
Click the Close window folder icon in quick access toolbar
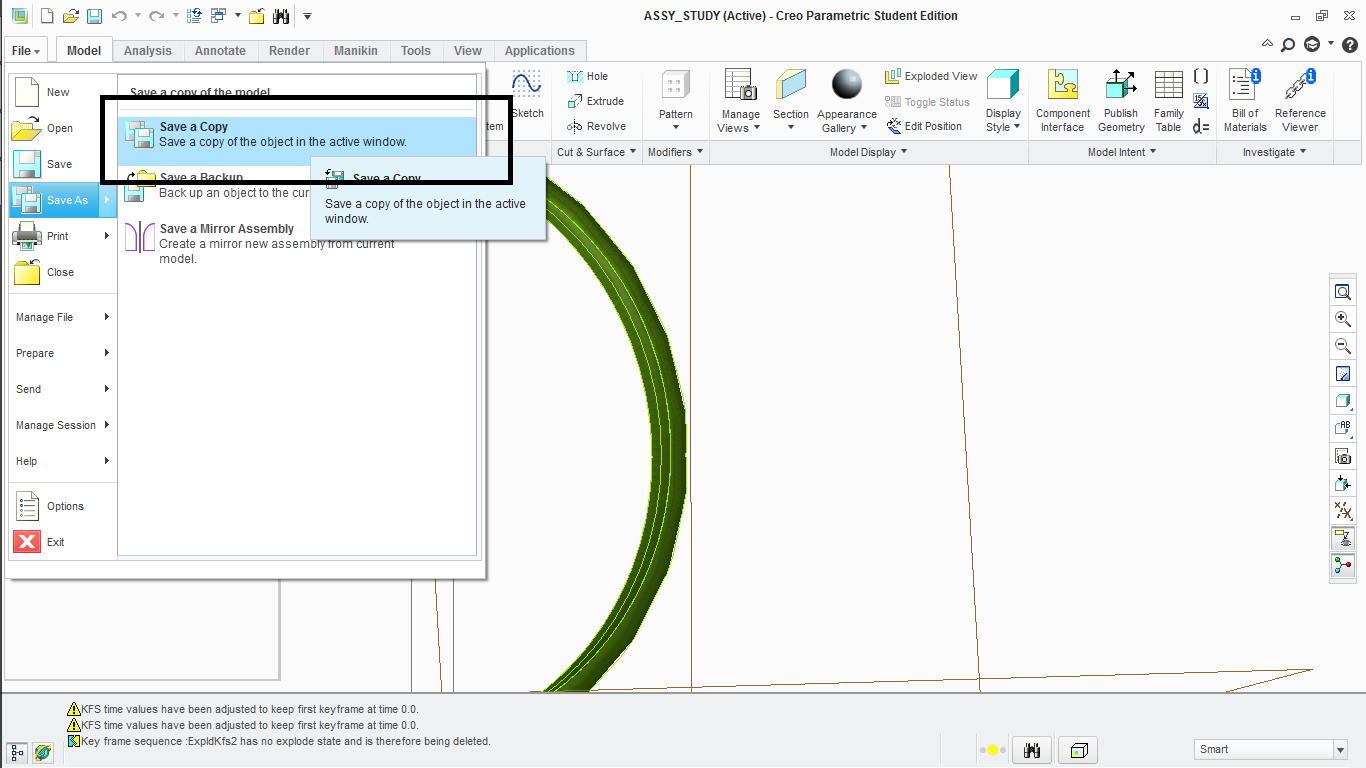(257, 16)
